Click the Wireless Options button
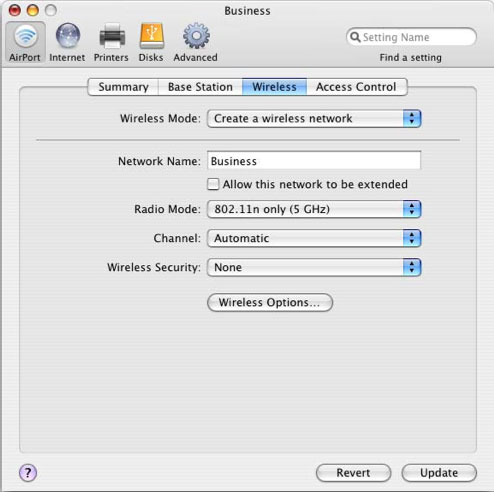 [x=270, y=302]
